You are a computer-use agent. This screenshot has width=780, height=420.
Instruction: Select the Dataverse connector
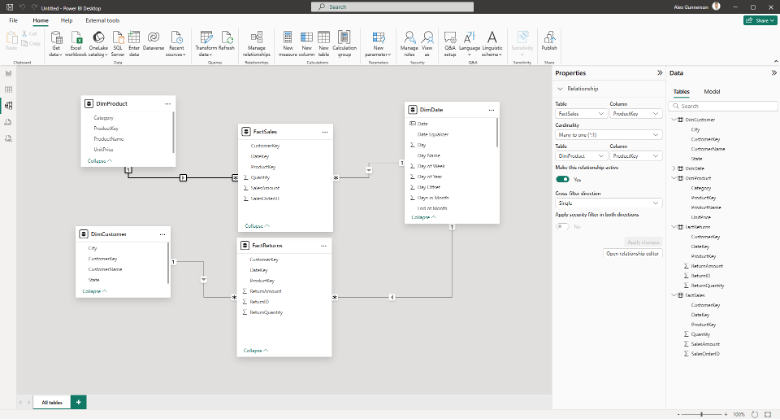153,41
